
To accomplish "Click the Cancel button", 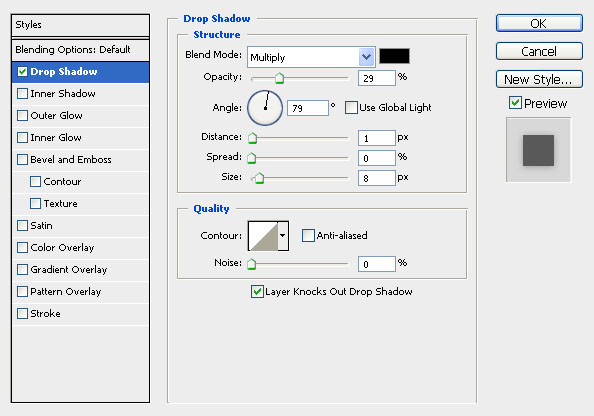I will (x=539, y=51).
